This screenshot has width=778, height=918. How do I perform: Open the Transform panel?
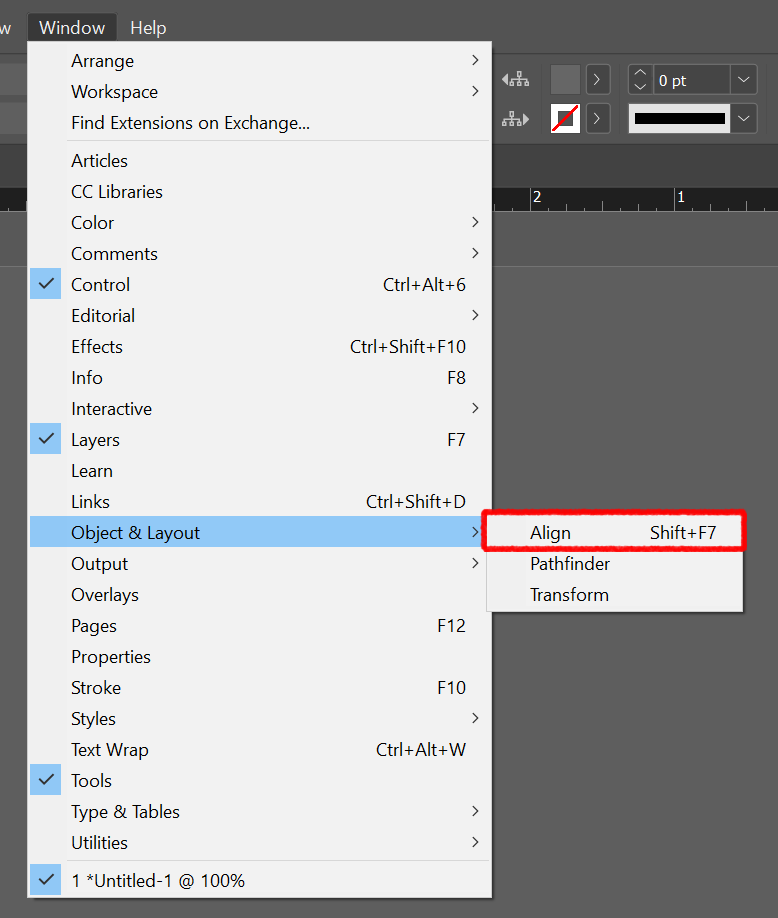(x=615, y=595)
